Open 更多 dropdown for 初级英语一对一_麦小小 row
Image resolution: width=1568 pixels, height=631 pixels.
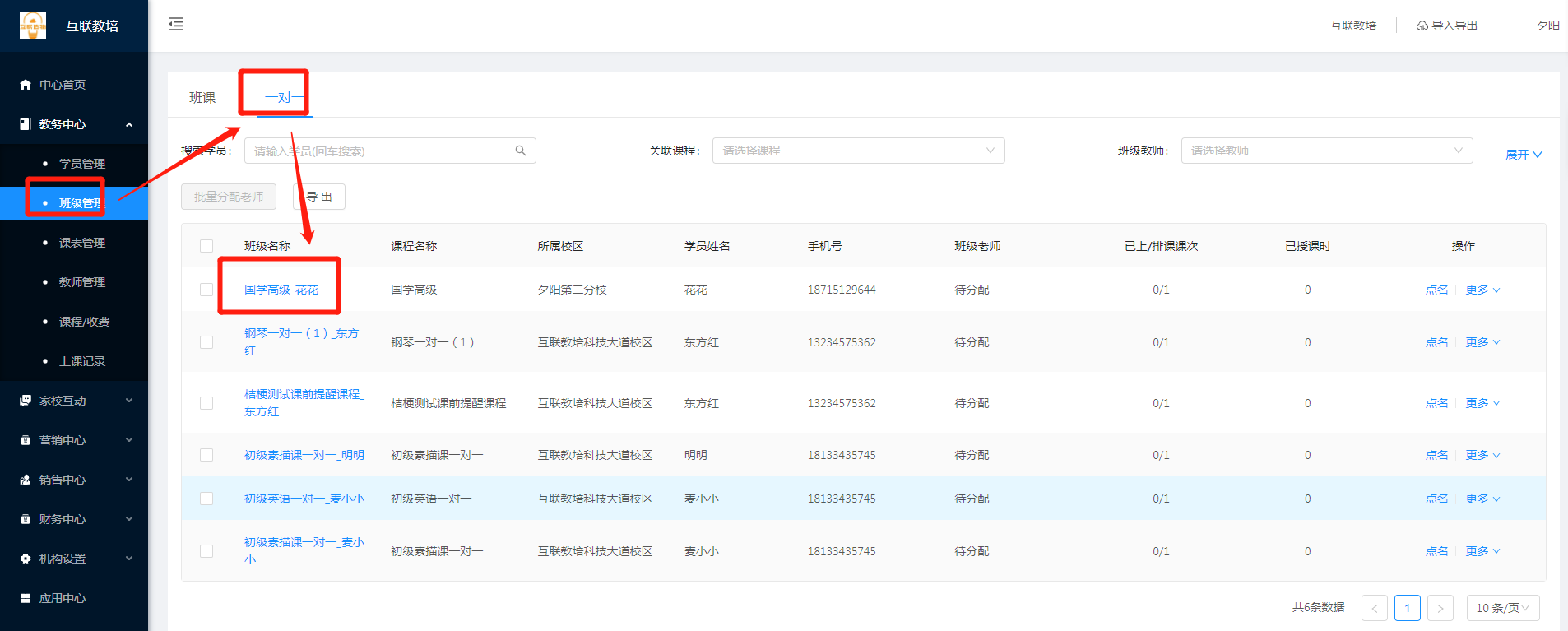(x=1482, y=499)
